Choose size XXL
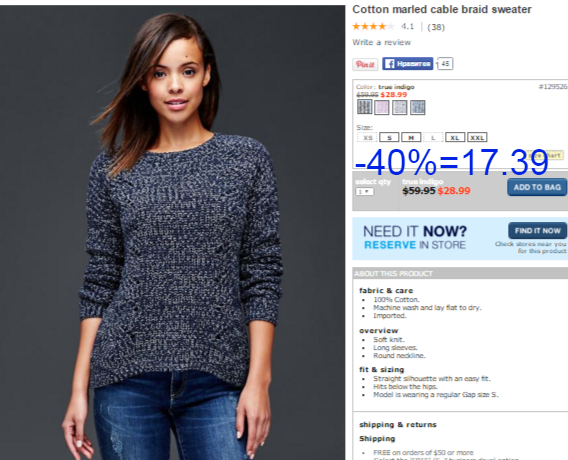 coord(477,137)
